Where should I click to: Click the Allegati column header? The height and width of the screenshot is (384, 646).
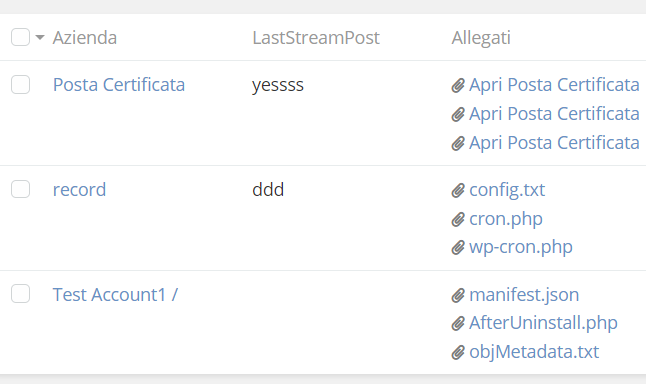coord(481,38)
